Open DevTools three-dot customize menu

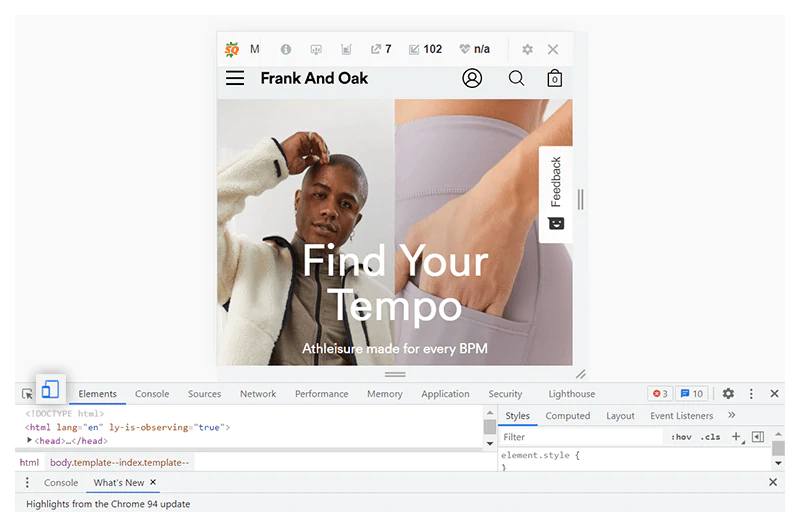tap(751, 394)
